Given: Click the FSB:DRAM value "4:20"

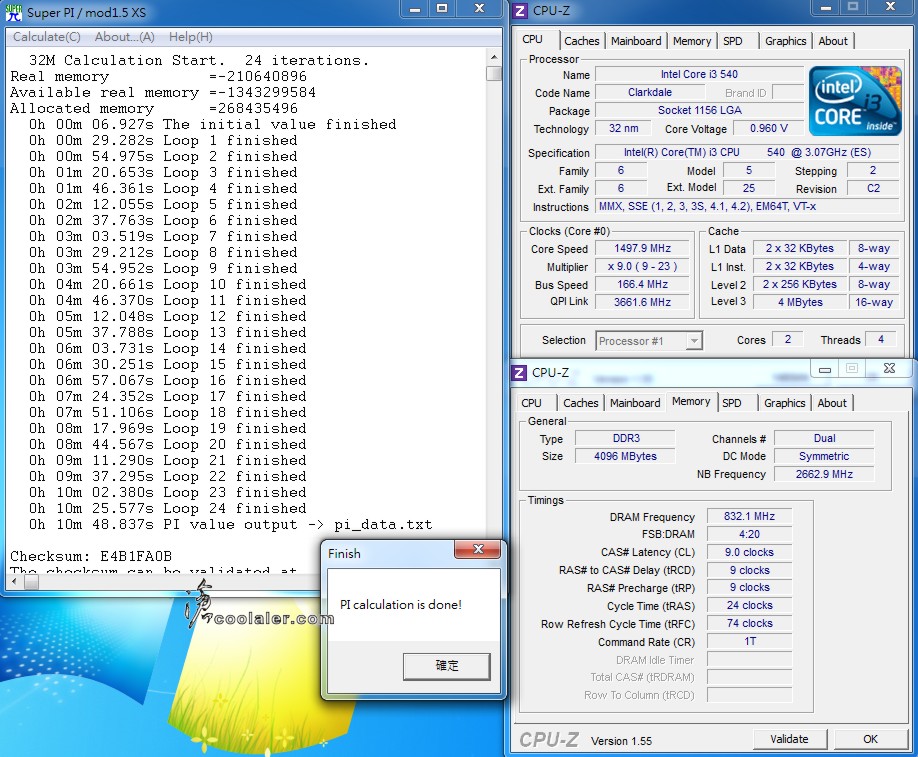Looking at the screenshot, I should pyautogui.click(x=749, y=534).
